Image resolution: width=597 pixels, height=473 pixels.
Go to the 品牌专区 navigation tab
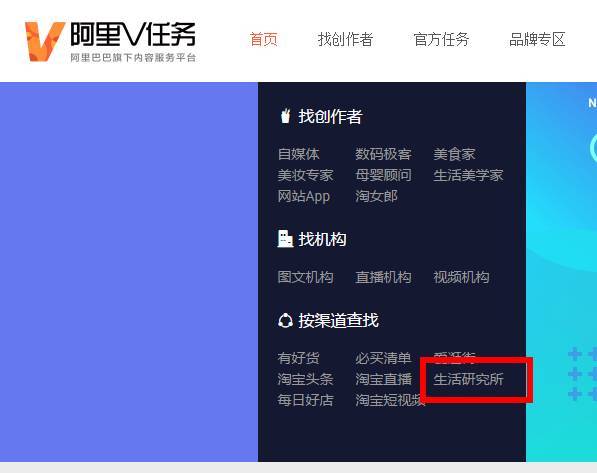(537, 39)
